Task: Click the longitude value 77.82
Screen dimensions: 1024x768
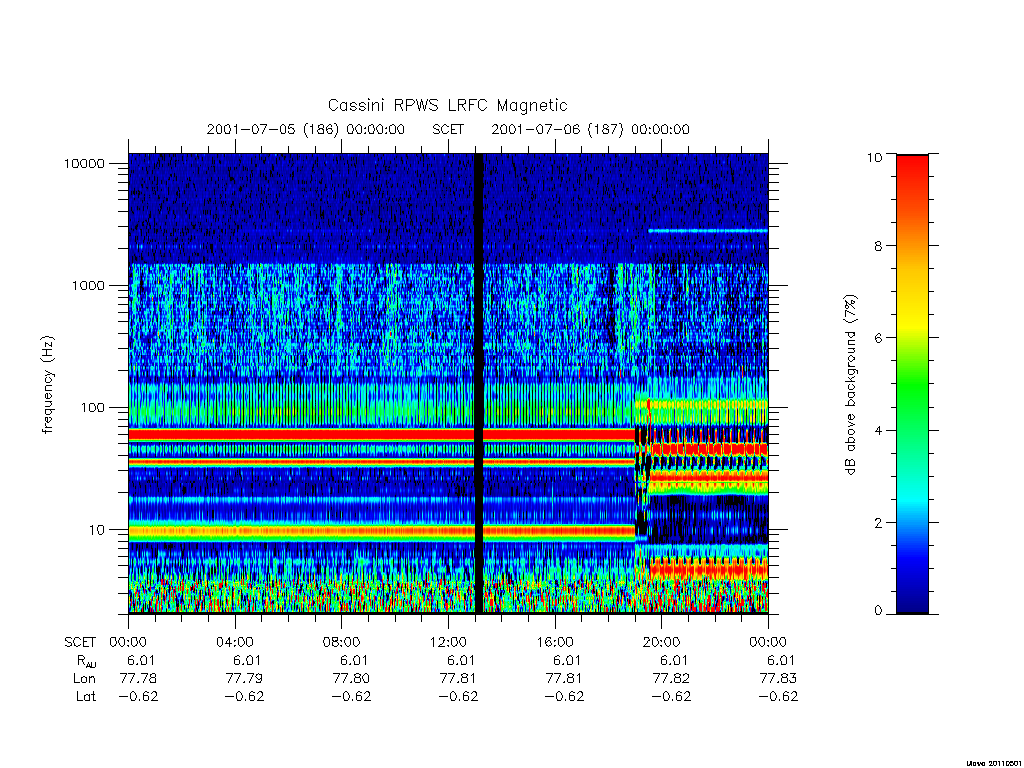Action: pos(671,679)
